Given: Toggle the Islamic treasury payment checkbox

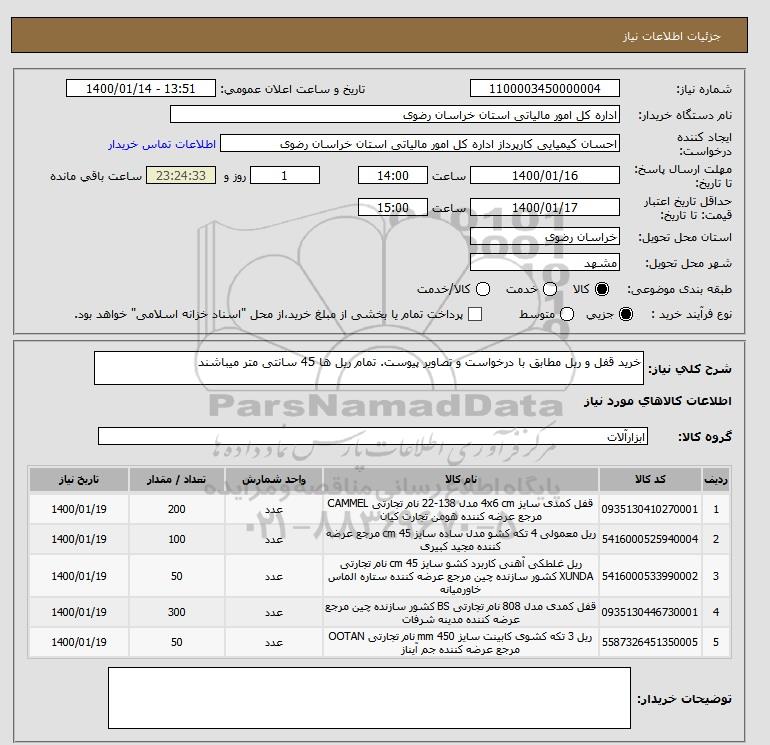Looking at the screenshot, I should [x=475, y=314].
